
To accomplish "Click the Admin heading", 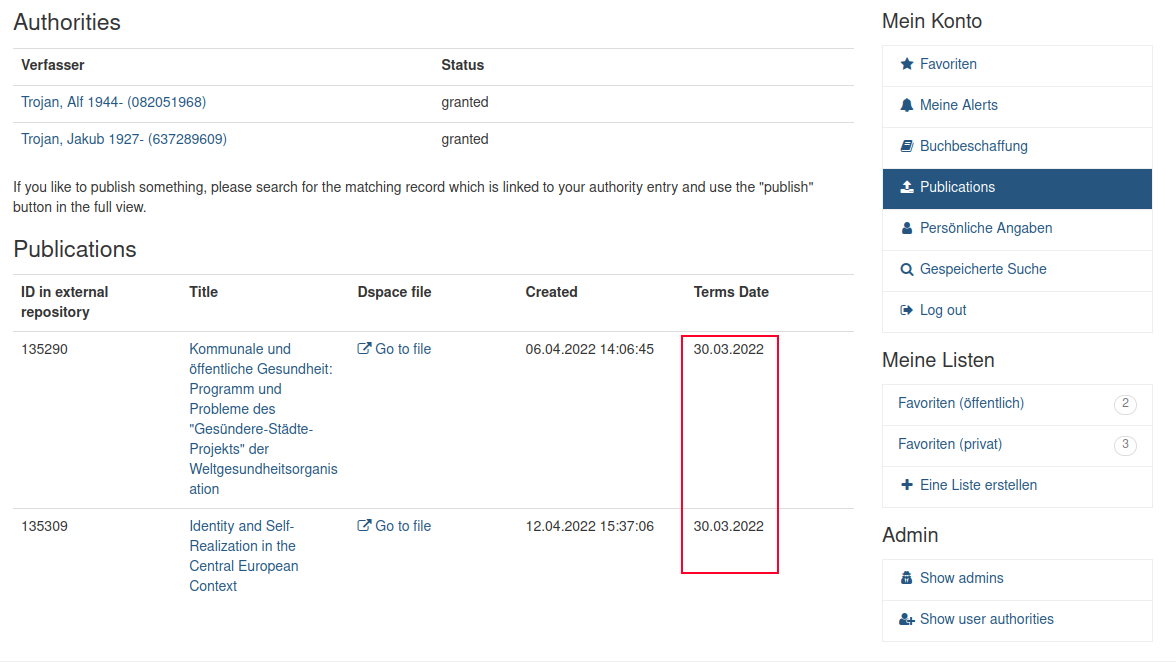I will click(910, 535).
